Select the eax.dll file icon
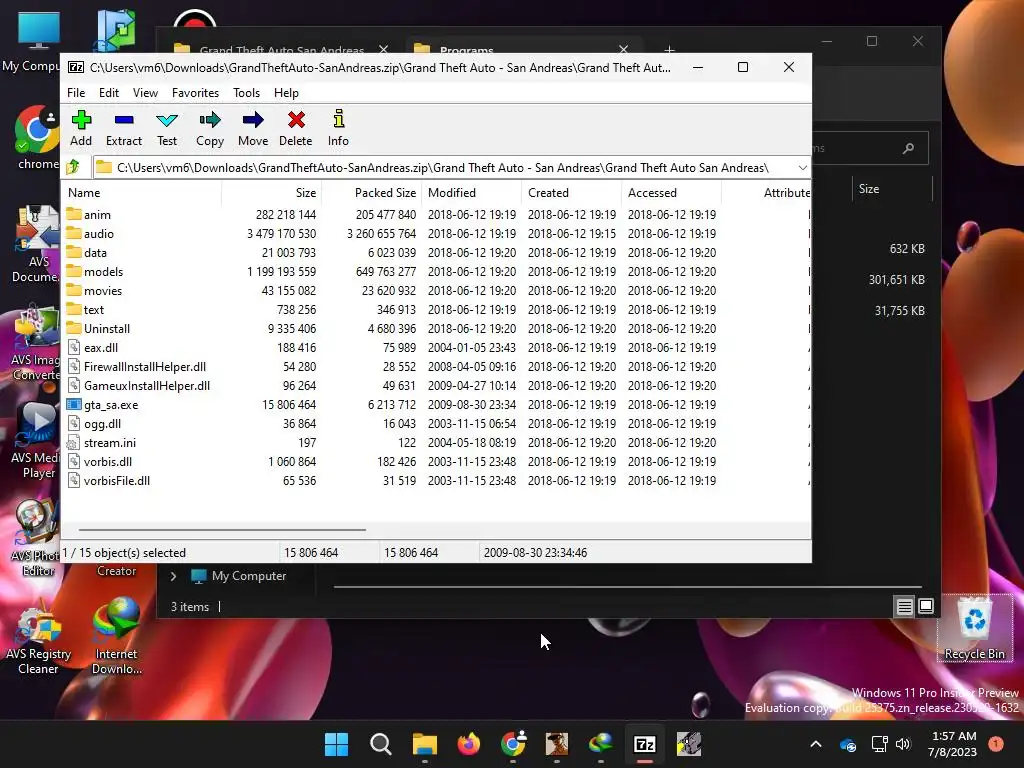1024x768 pixels. click(74, 347)
